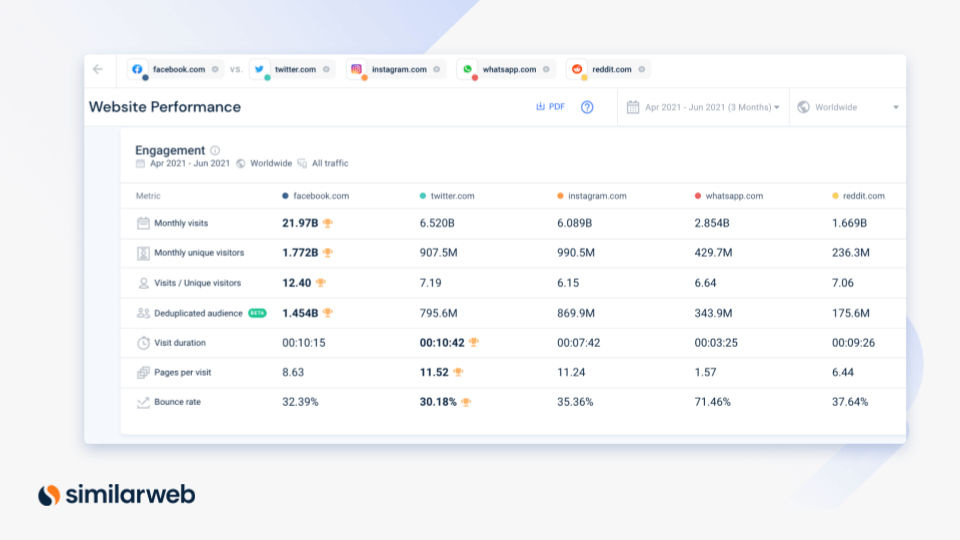Select the twitter.com competitor tab
Viewport: 960px width, 540px height.
point(294,69)
